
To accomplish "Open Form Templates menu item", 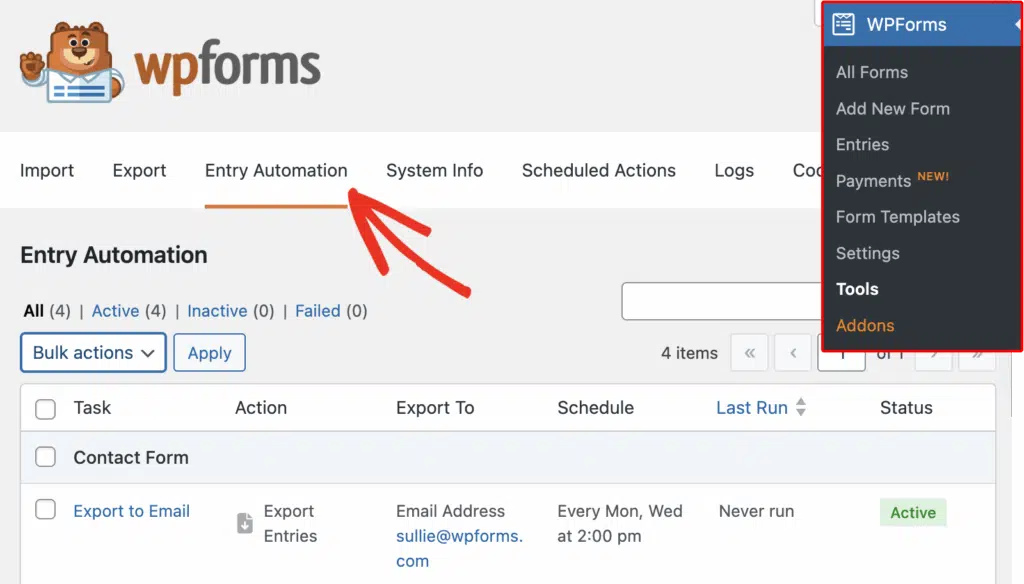I will pos(897,217).
